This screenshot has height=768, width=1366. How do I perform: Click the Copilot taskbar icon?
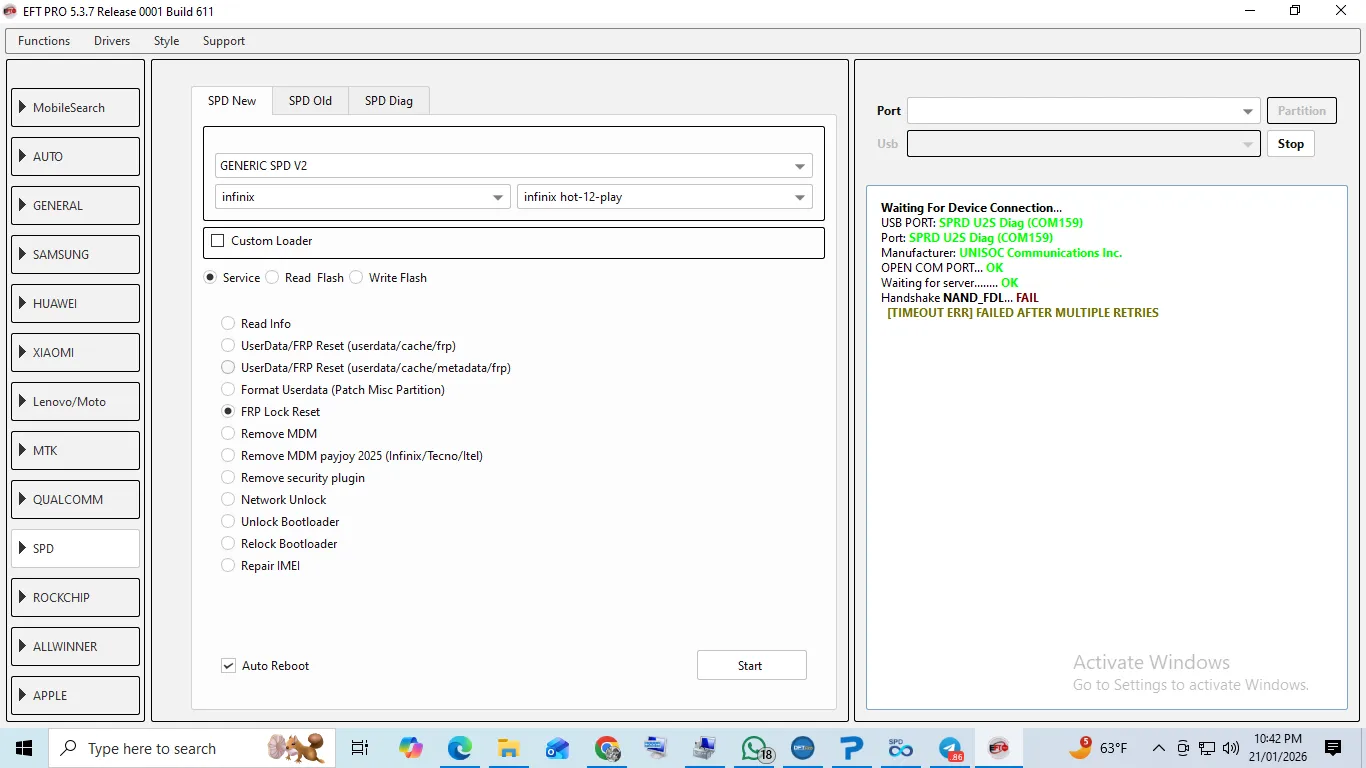[x=410, y=748]
